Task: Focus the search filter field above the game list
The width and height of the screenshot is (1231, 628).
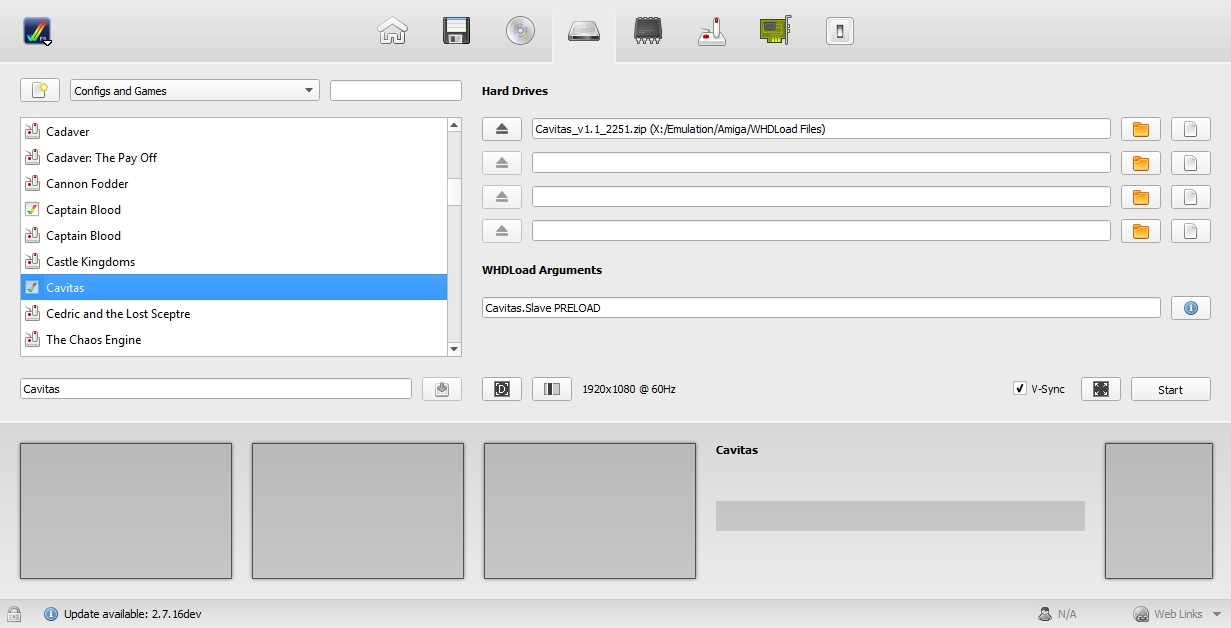Action: pyautogui.click(x=396, y=90)
